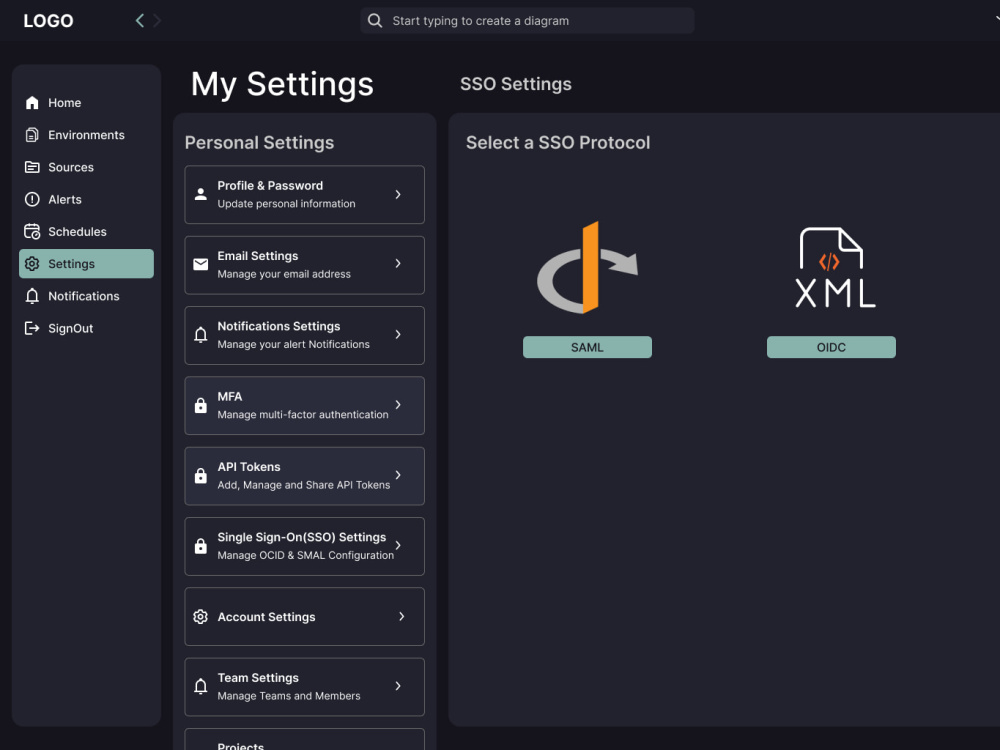The height and width of the screenshot is (750, 1000).
Task: Click the 'Personal Settings' heading
Action: (x=260, y=143)
